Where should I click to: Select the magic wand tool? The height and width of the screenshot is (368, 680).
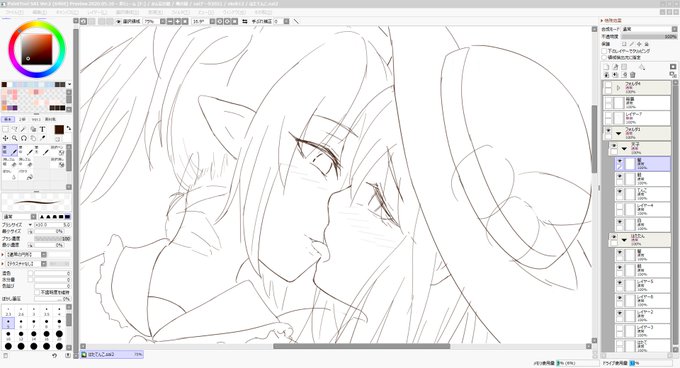click(x=24, y=129)
